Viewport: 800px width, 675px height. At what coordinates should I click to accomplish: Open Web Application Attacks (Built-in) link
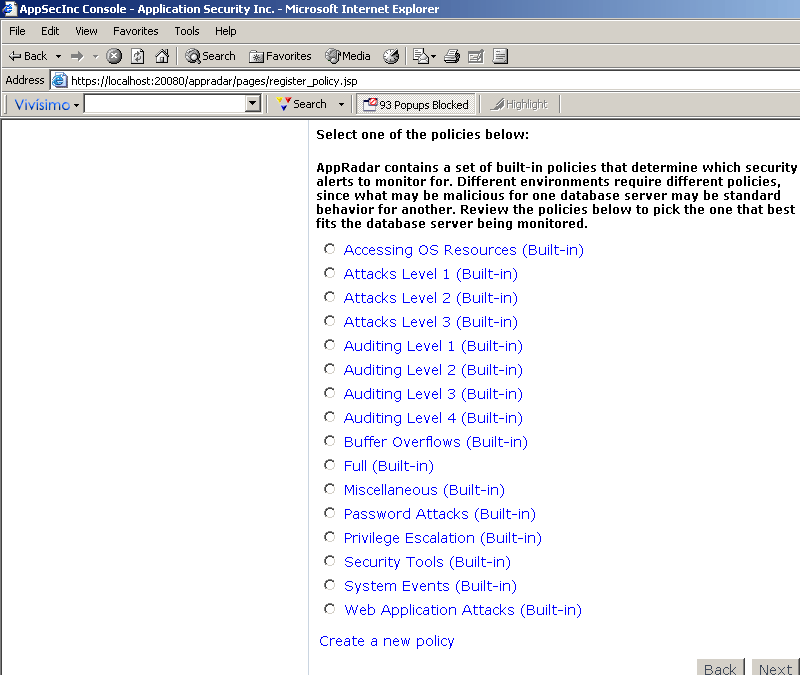(463, 610)
